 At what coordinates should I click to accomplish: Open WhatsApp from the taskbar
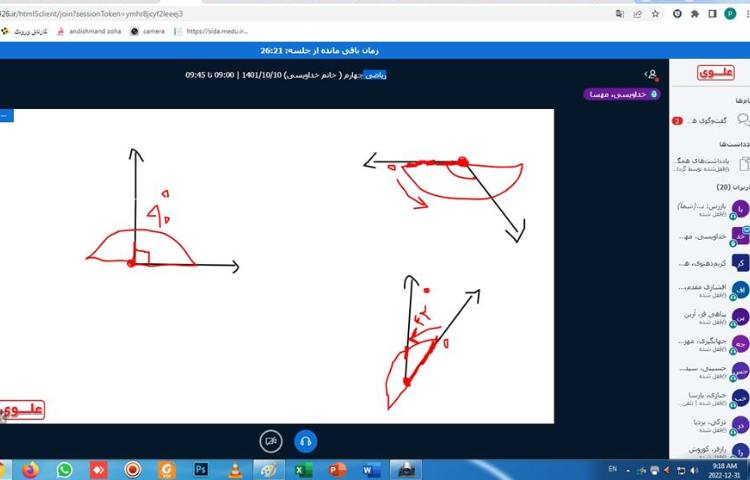tap(65, 469)
